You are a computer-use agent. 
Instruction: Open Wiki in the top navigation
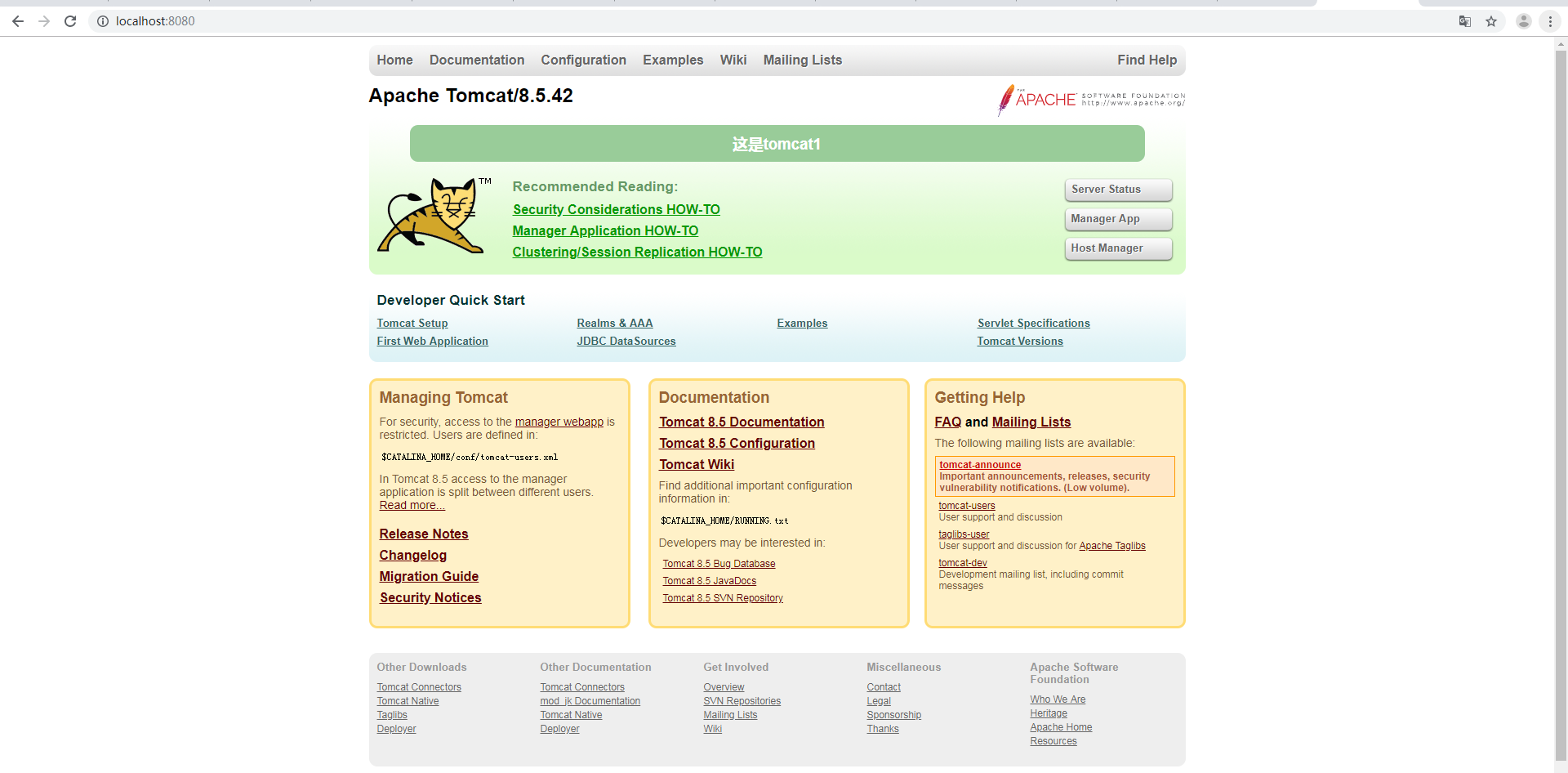coord(733,60)
